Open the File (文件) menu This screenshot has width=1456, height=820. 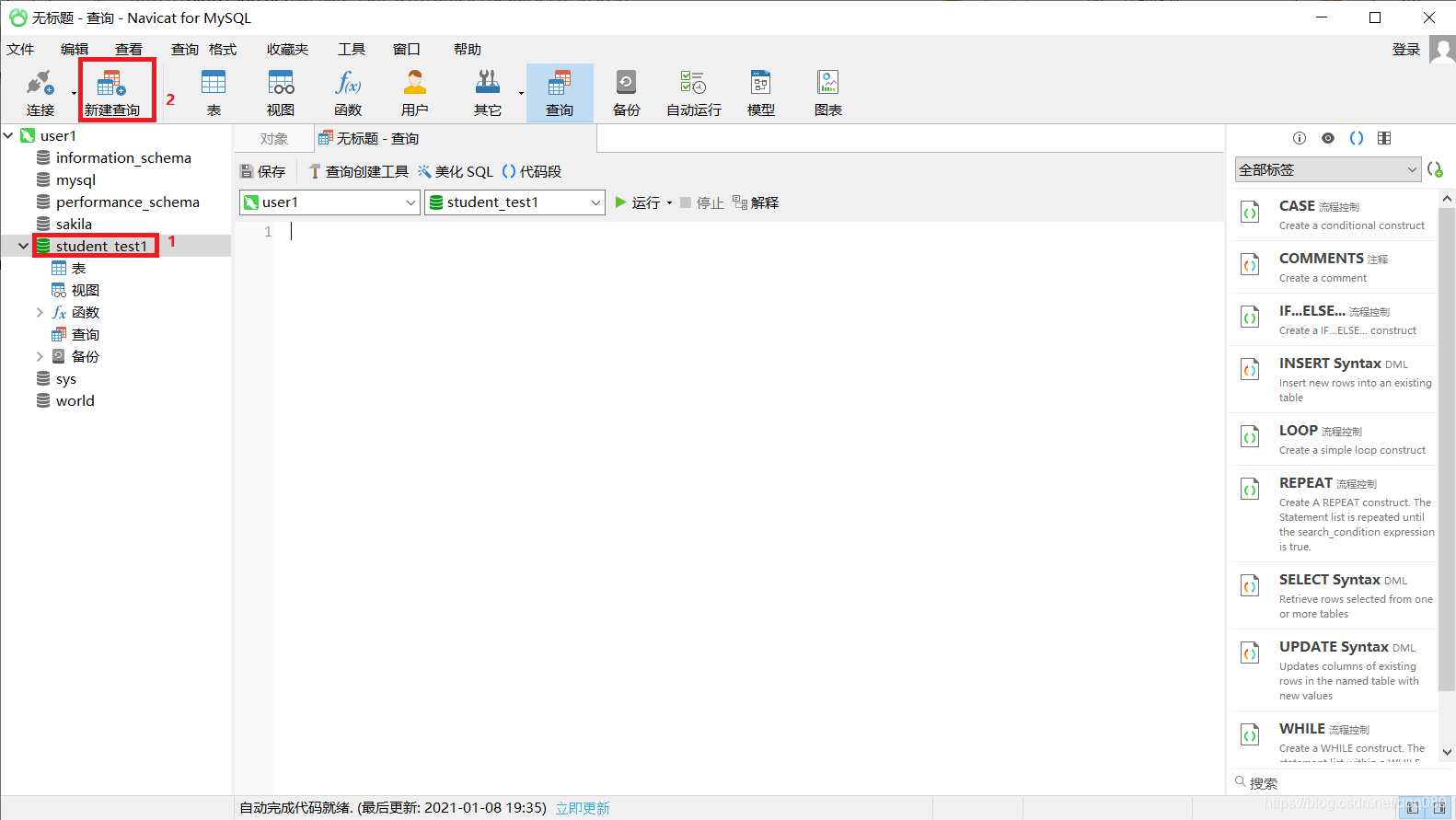(20, 50)
